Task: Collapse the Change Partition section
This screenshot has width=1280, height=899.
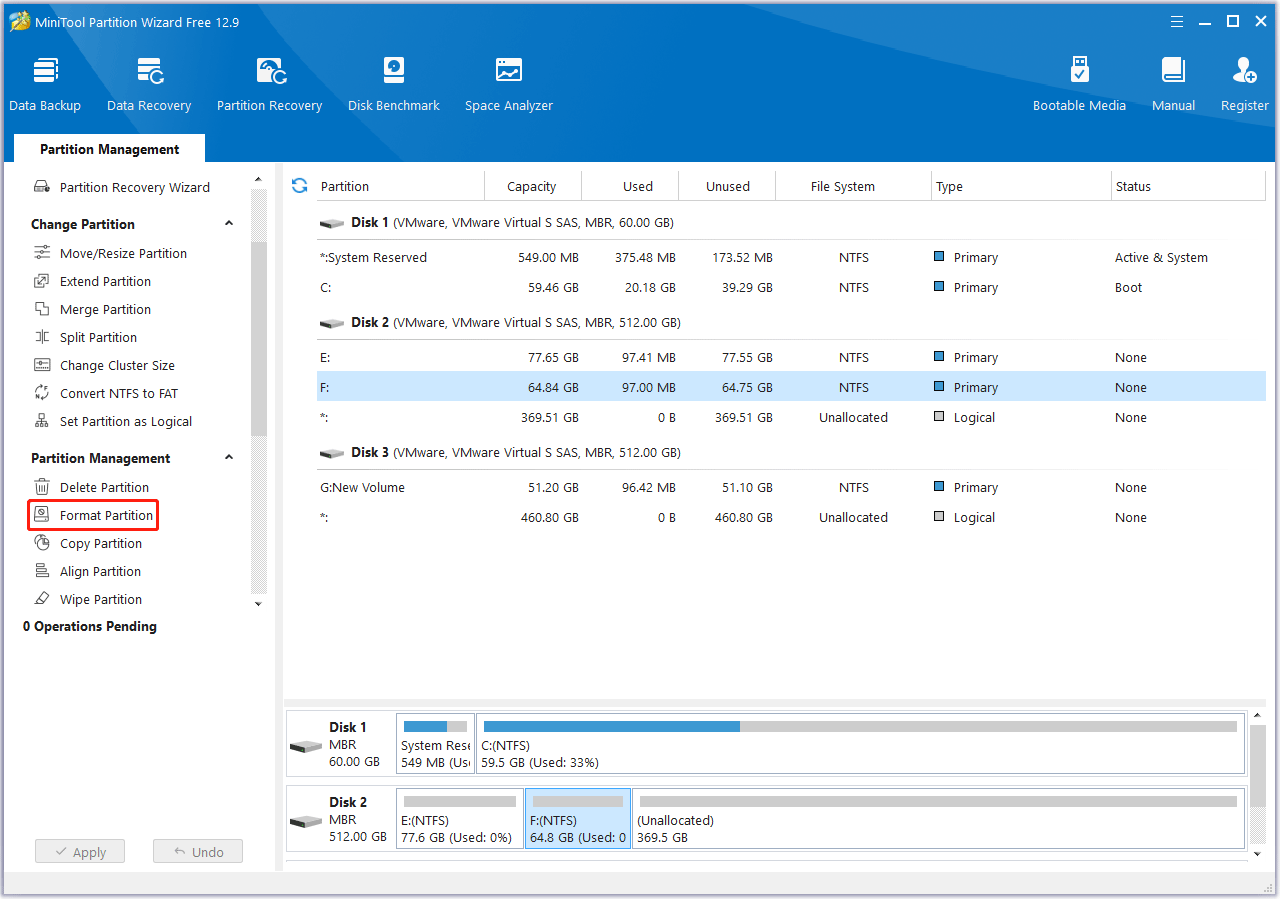Action: point(229,224)
